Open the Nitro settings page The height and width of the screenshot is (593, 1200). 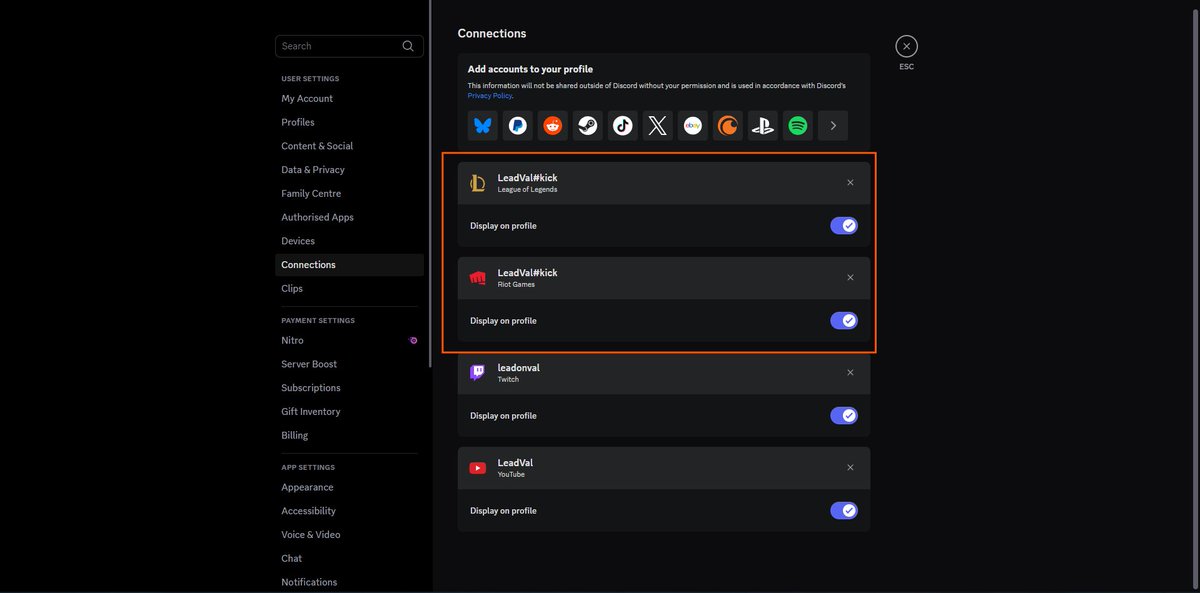[349, 341]
